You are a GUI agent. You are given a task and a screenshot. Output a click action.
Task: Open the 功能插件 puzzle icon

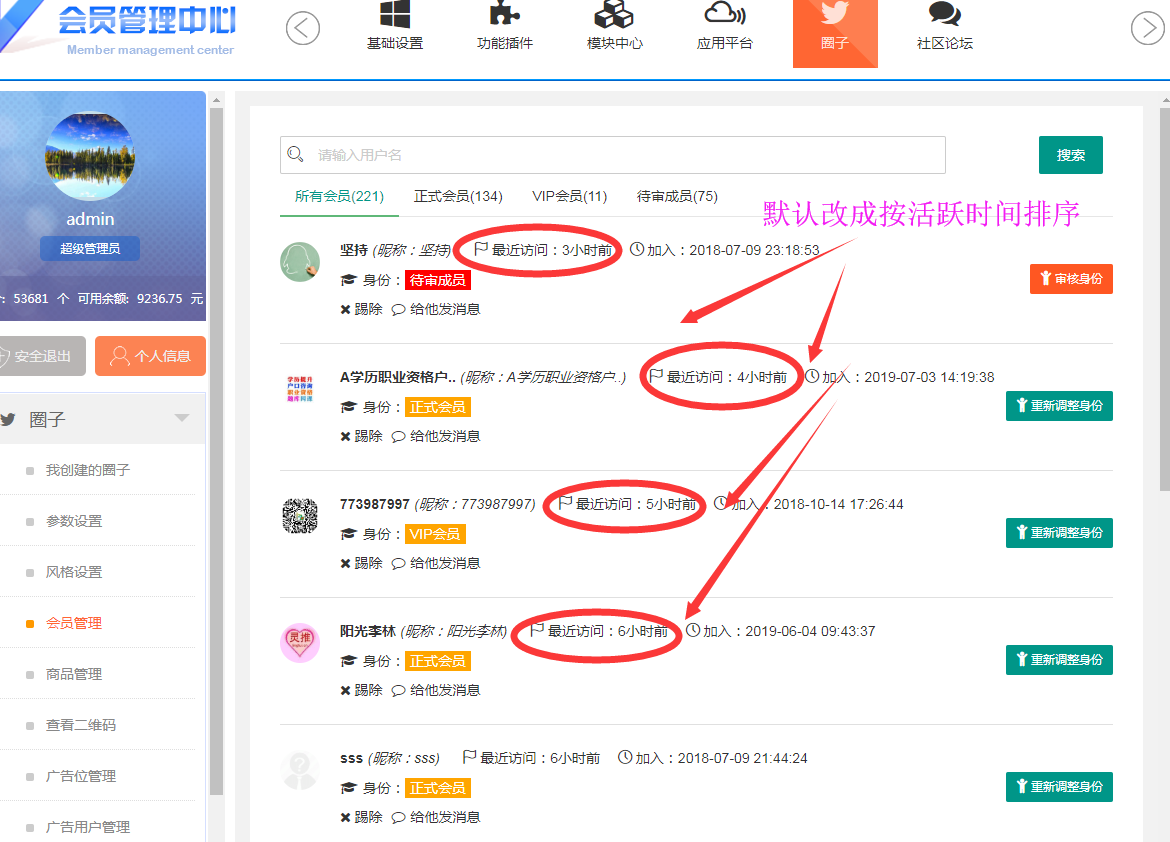click(x=505, y=15)
